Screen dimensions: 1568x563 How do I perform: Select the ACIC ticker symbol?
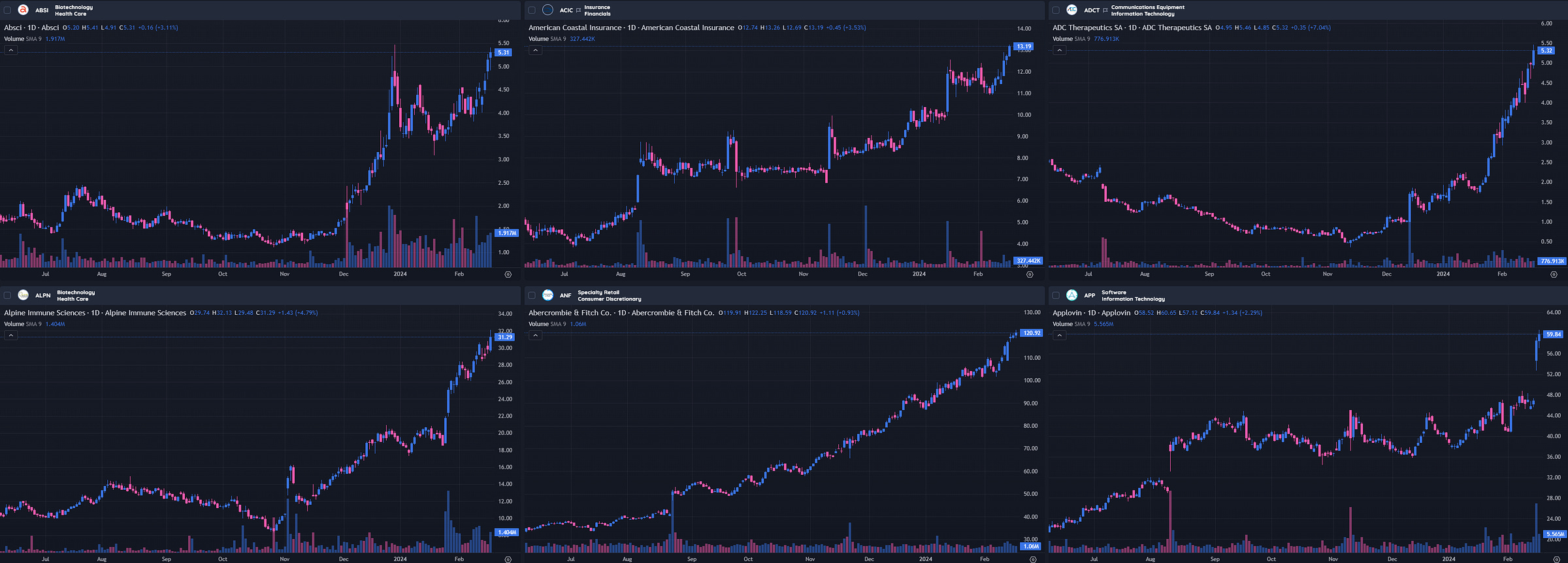pos(566,10)
